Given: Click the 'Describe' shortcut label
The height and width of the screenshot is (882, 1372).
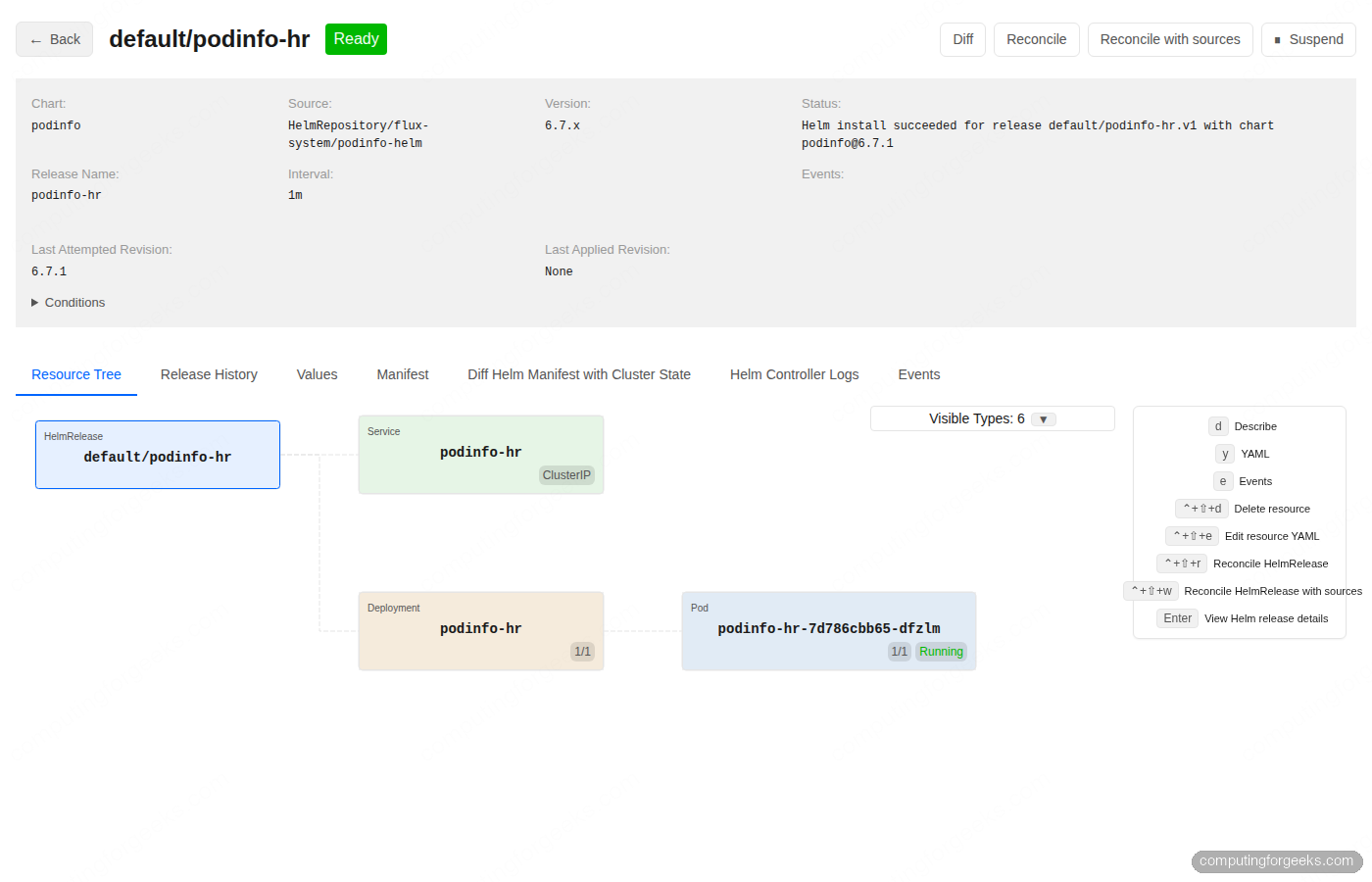Looking at the screenshot, I should [1255, 426].
